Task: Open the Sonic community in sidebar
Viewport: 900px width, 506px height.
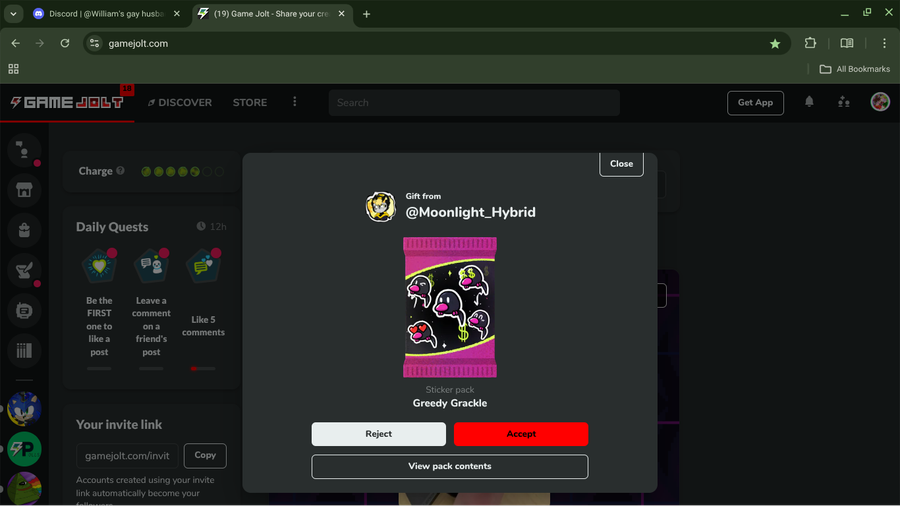Action: point(24,408)
